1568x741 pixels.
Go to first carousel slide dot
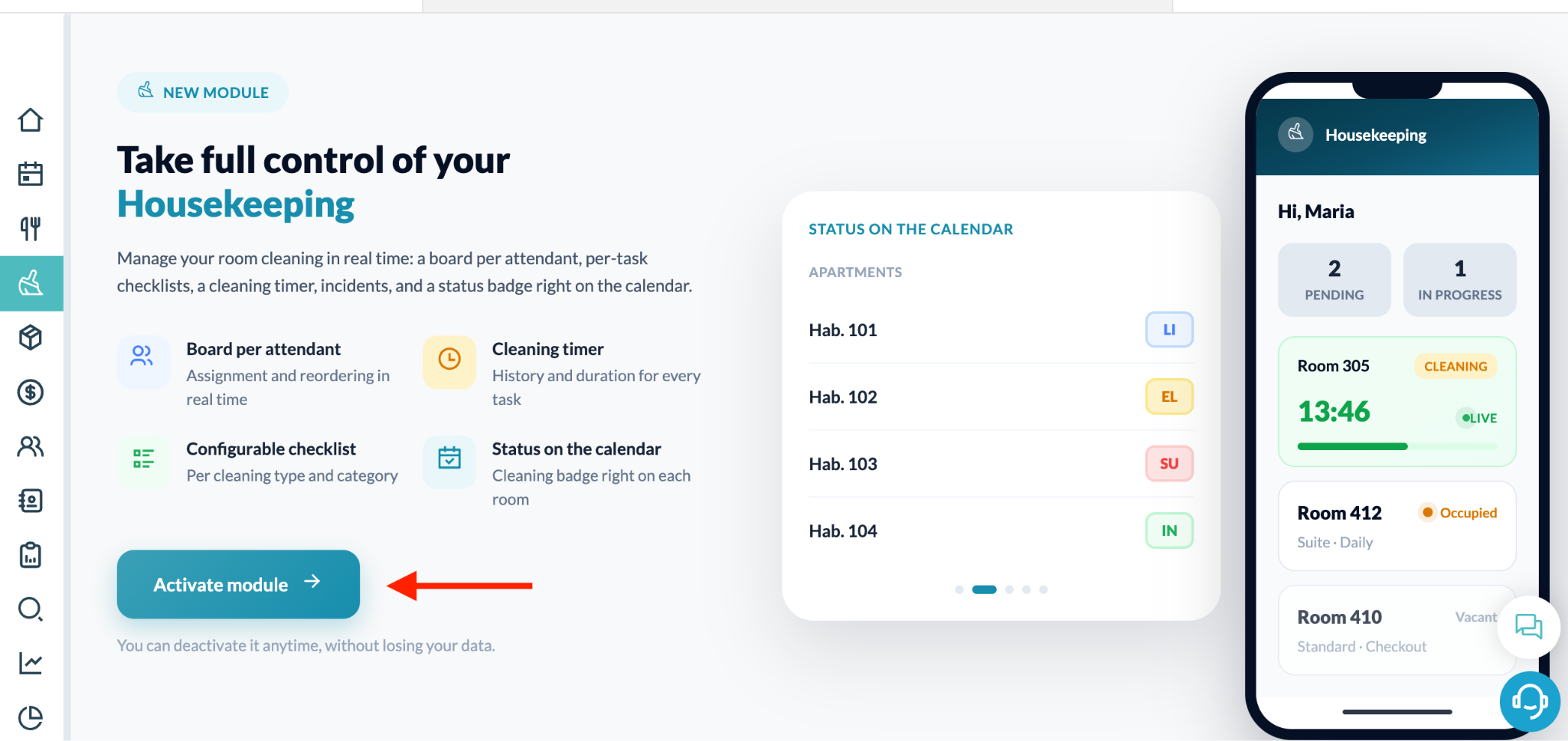click(959, 589)
